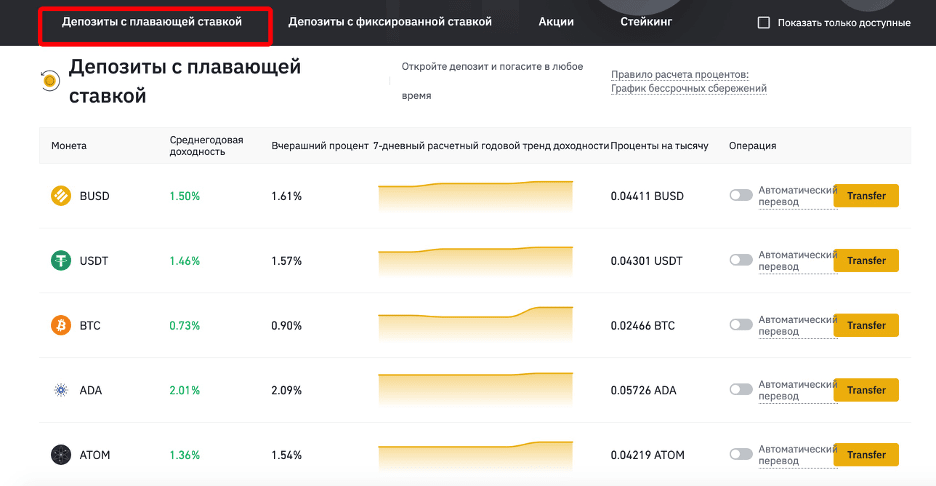Click 'Проценты на тысячу' column header
The image size is (936, 486).
659,146
